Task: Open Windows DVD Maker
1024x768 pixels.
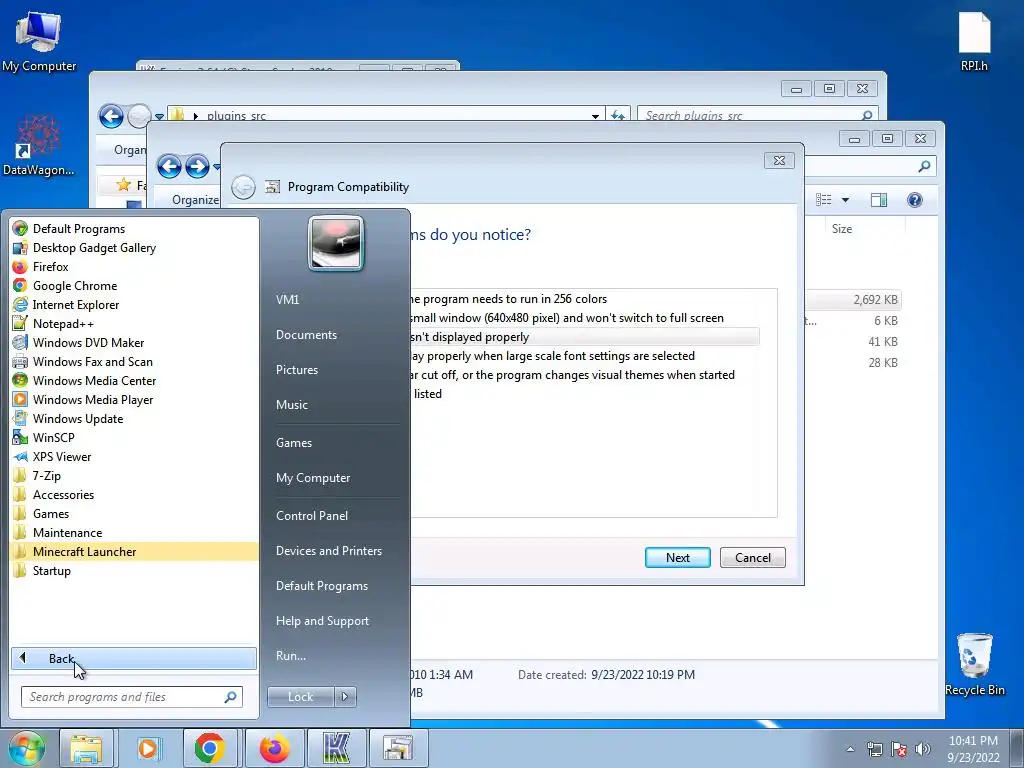Action: [x=88, y=342]
